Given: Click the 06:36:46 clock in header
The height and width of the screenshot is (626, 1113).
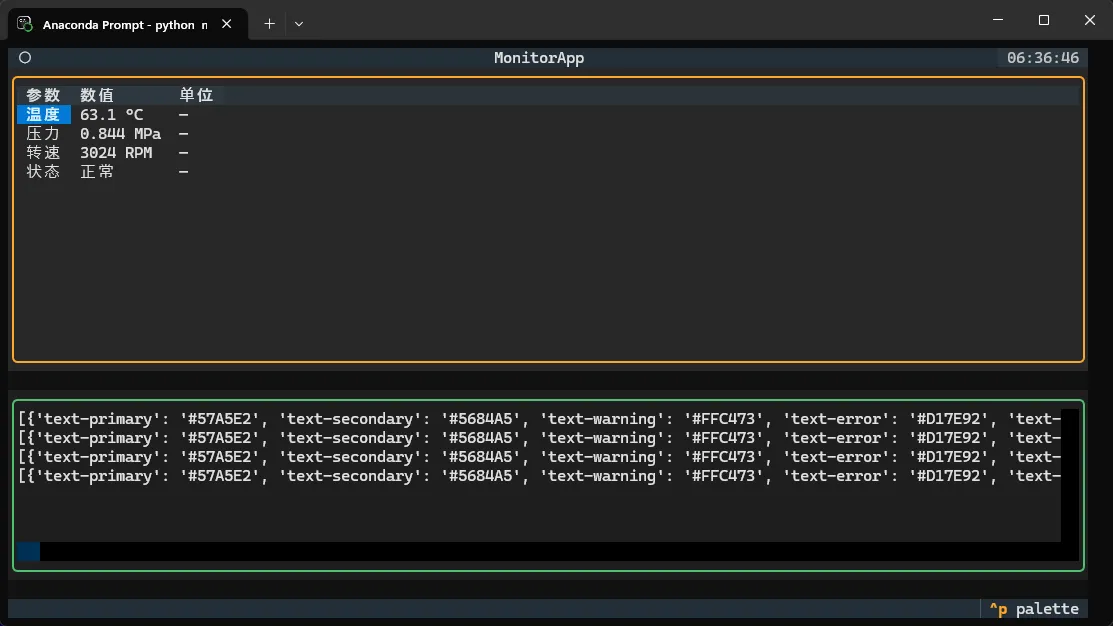Looking at the screenshot, I should (x=1043, y=58).
